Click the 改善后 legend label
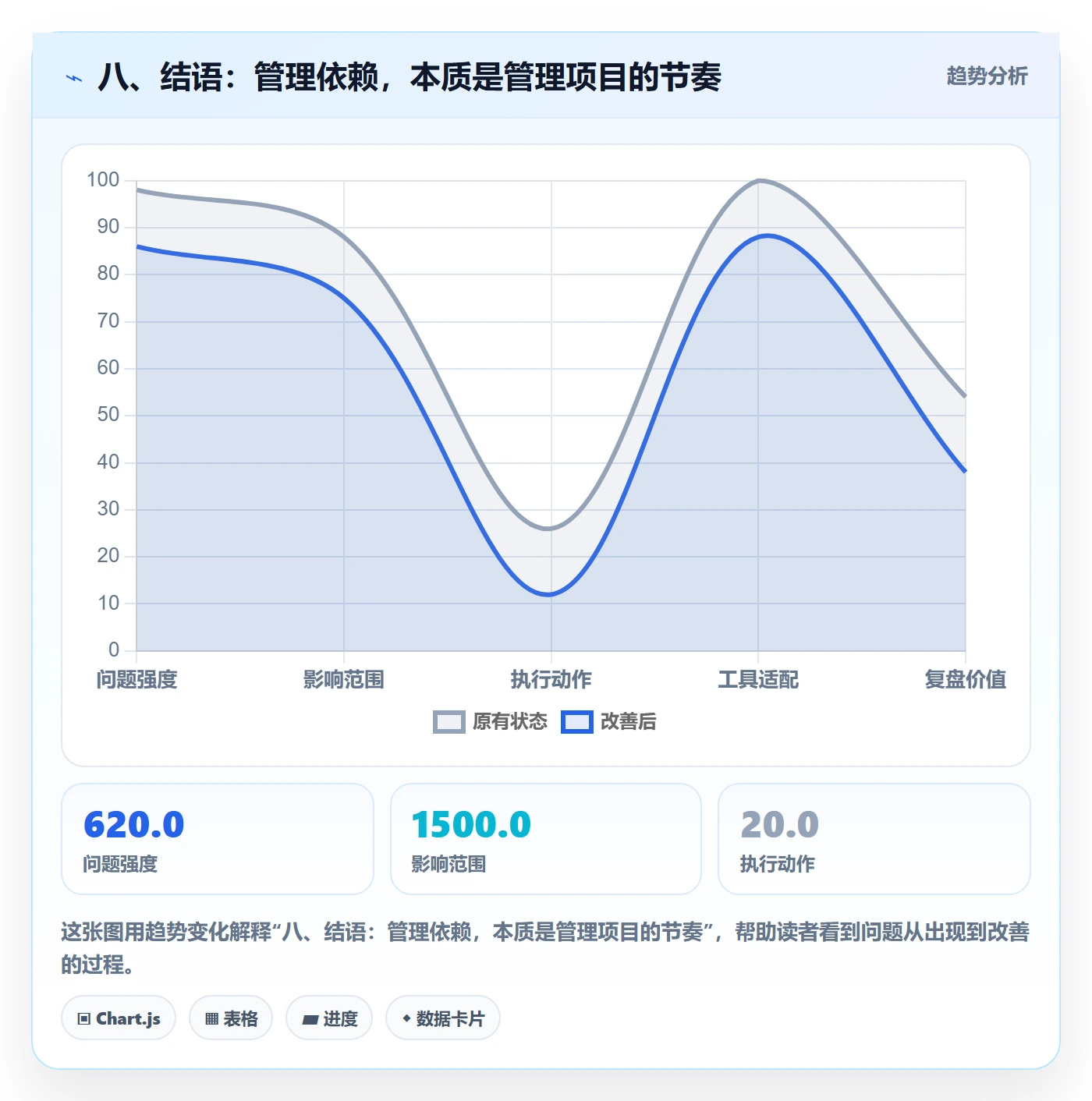This screenshot has width=1092, height=1101. [x=629, y=722]
